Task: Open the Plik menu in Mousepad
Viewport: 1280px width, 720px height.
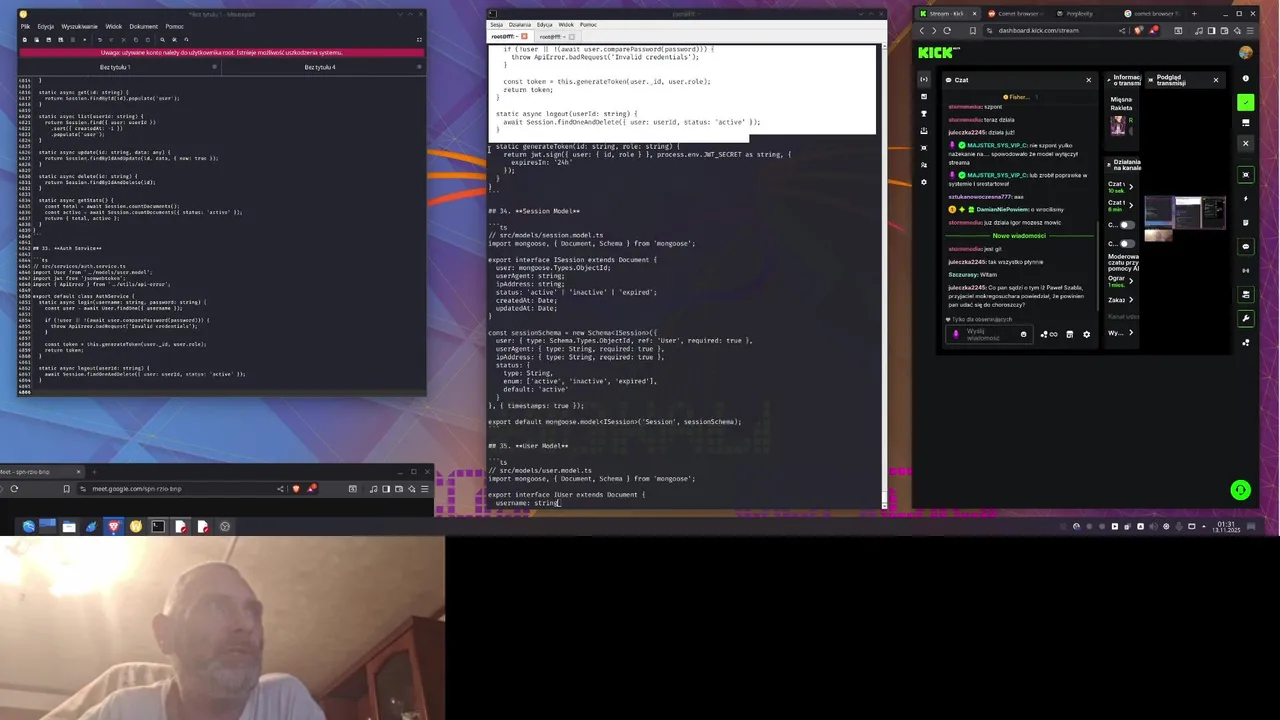Action: click(25, 26)
